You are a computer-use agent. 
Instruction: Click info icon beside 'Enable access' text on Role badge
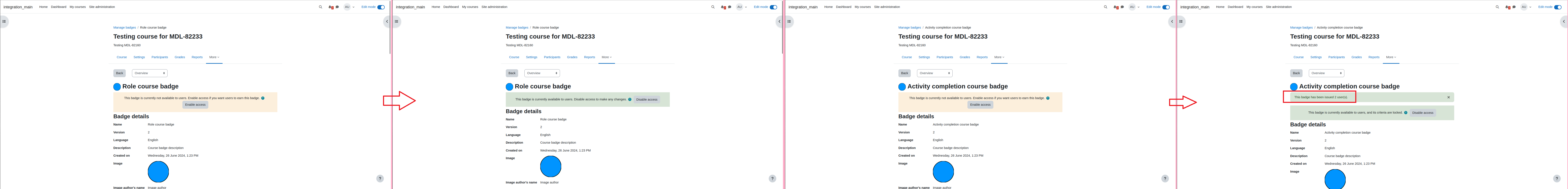tap(263, 98)
